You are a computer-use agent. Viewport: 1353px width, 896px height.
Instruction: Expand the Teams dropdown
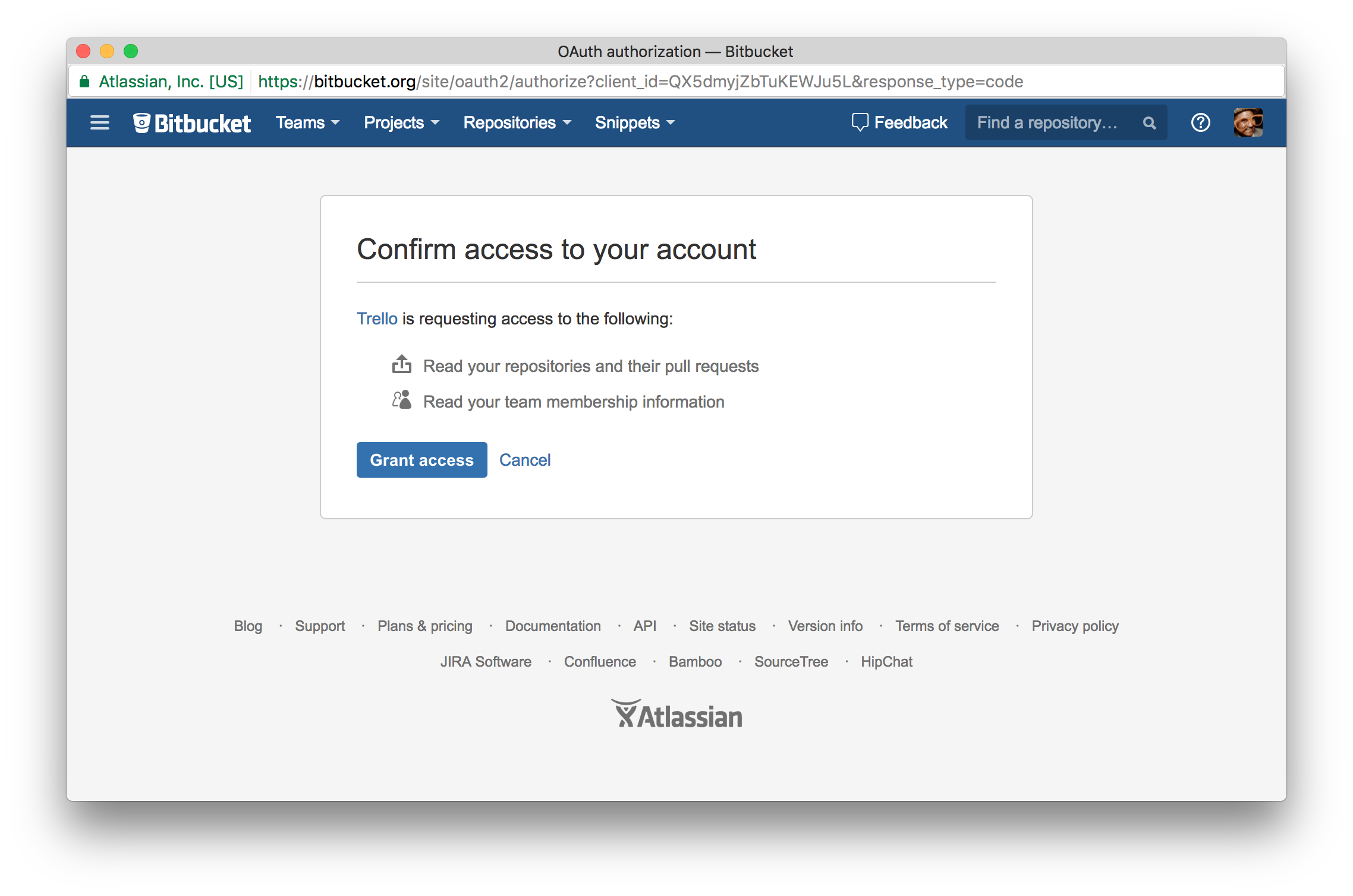305,122
